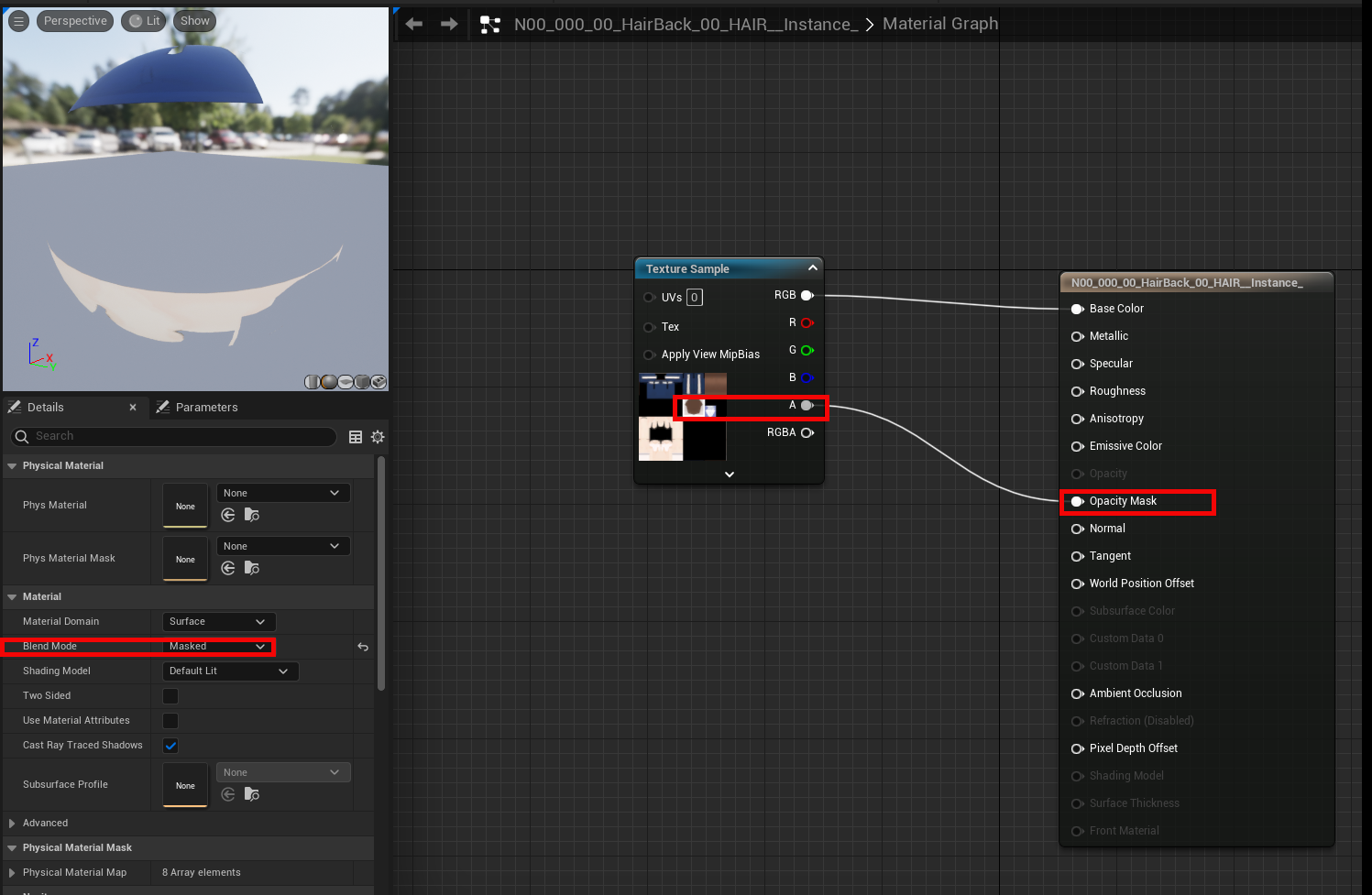This screenshot has width=1372, height=895.
Task: Open the Show menu in the viewport
Action: [193, 20]
